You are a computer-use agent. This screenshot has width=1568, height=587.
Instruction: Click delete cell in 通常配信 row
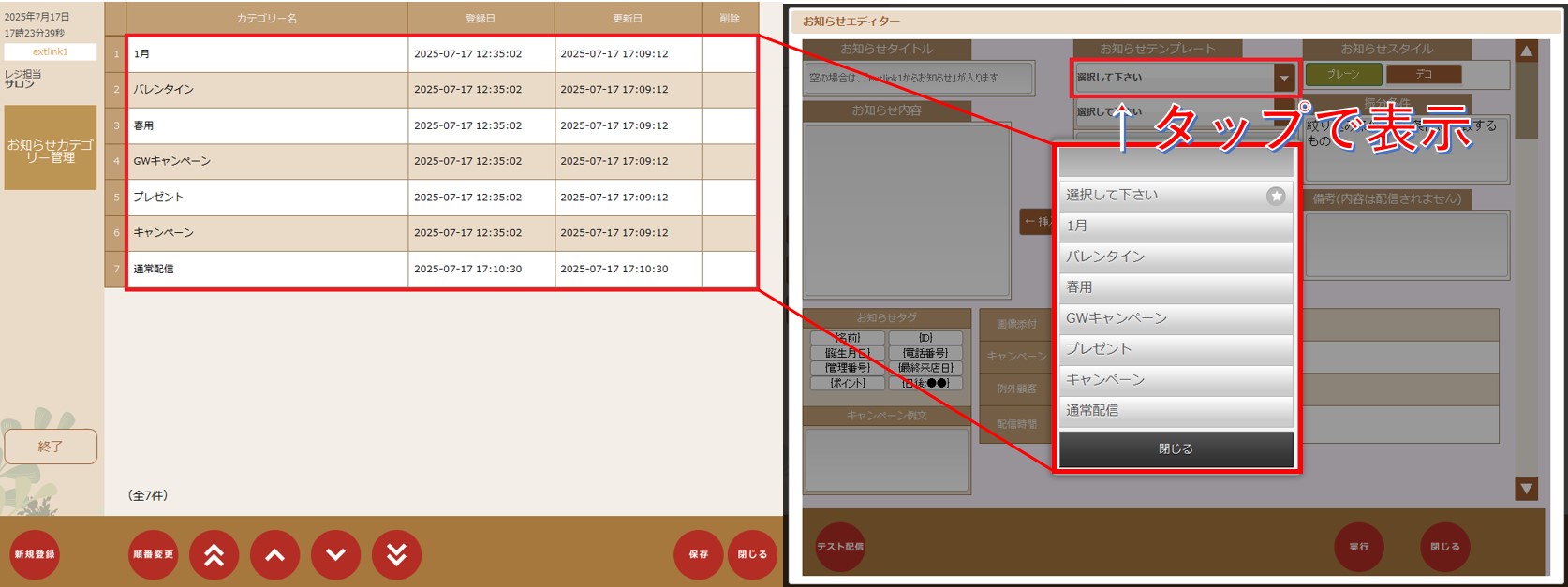[729, 269]
